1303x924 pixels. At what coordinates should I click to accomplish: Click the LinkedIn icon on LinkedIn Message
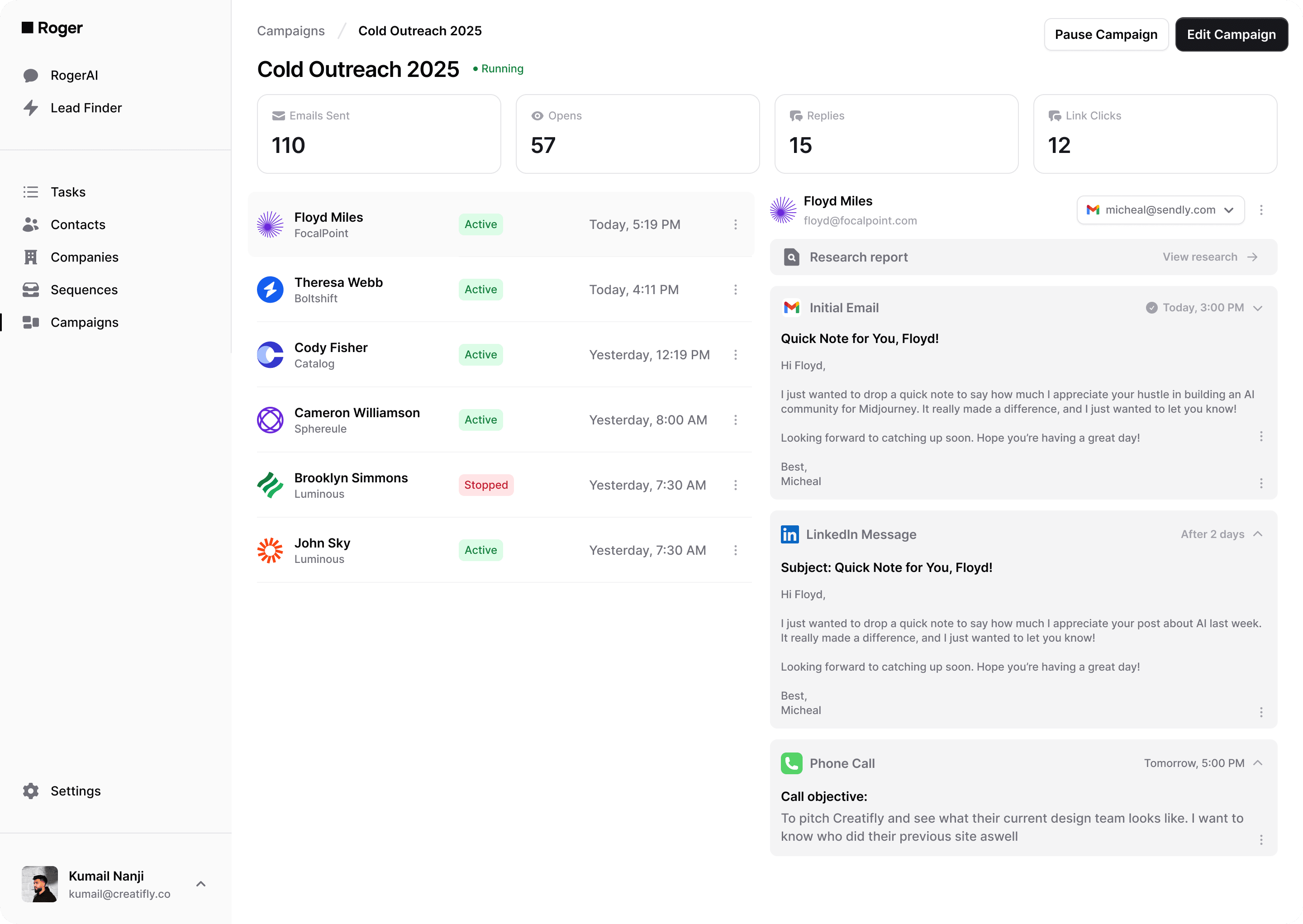(x=790, y=534)
